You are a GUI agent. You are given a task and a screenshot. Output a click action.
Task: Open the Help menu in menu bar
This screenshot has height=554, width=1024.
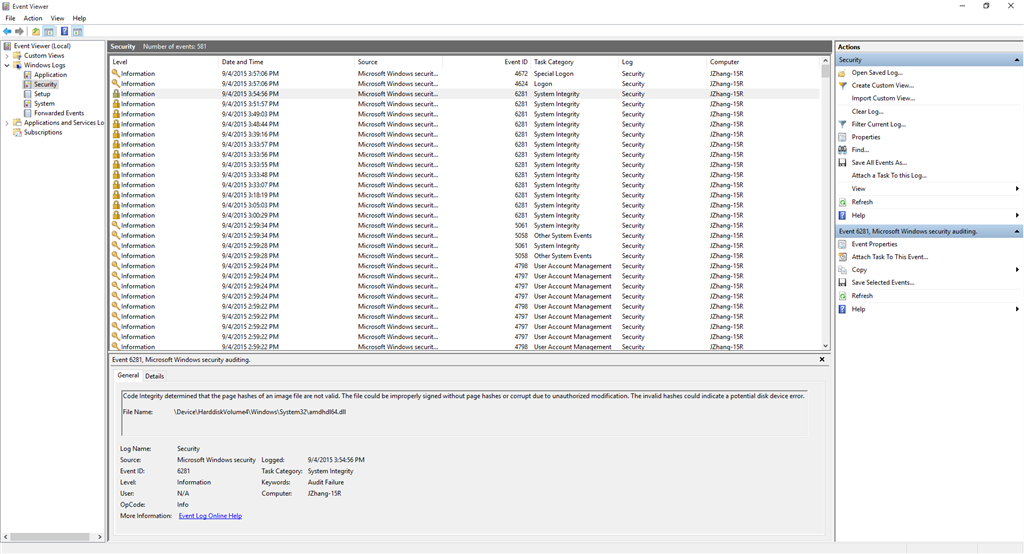pyautogui.click(x=79, y=18)
